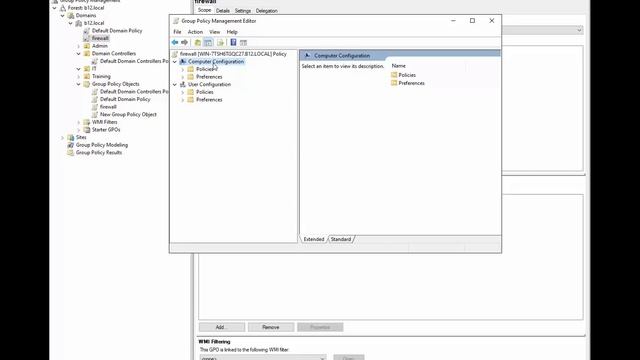Click the Group Policy Objects container icon

pos(87,84)
